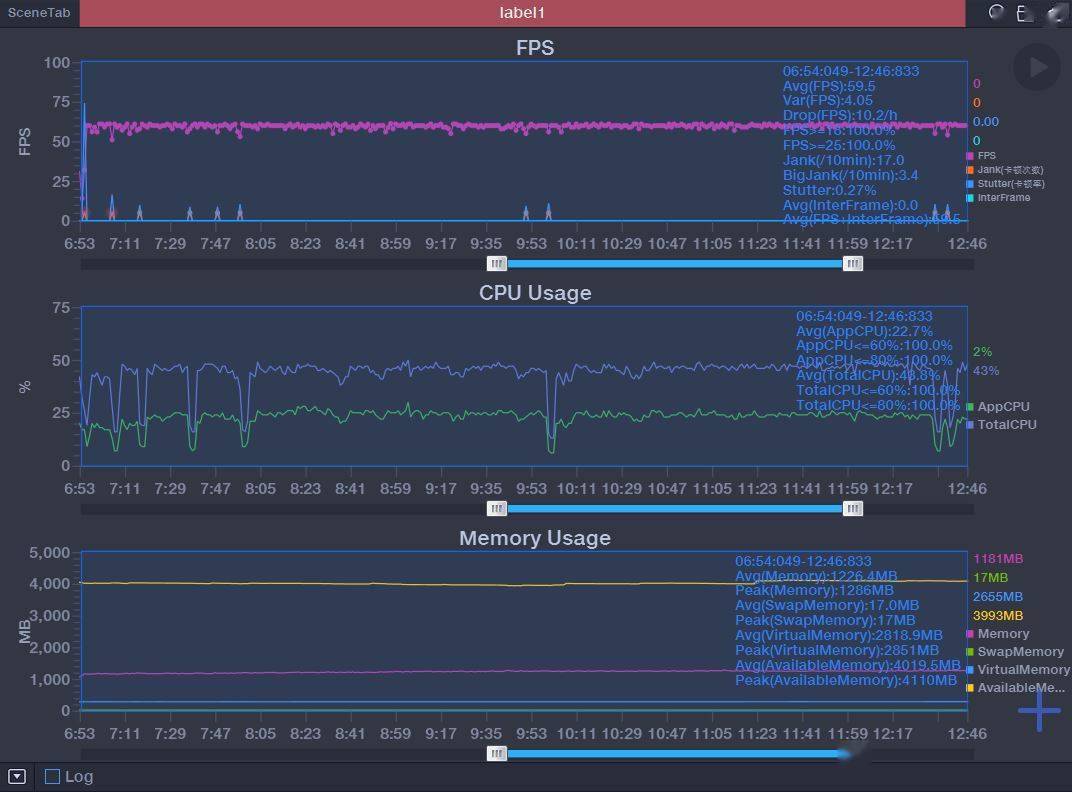Grab the left handle of FPS range slider
Screen dimensions: 1072x792
click(x=497, y=263)
